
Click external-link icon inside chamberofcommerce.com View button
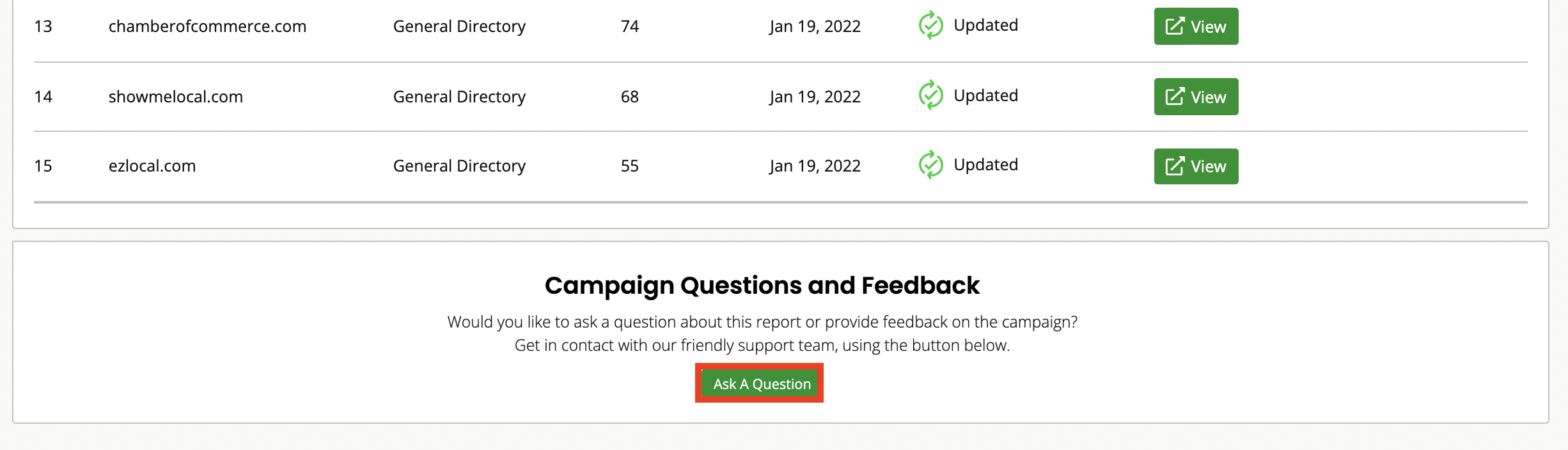pos(1173,26)
